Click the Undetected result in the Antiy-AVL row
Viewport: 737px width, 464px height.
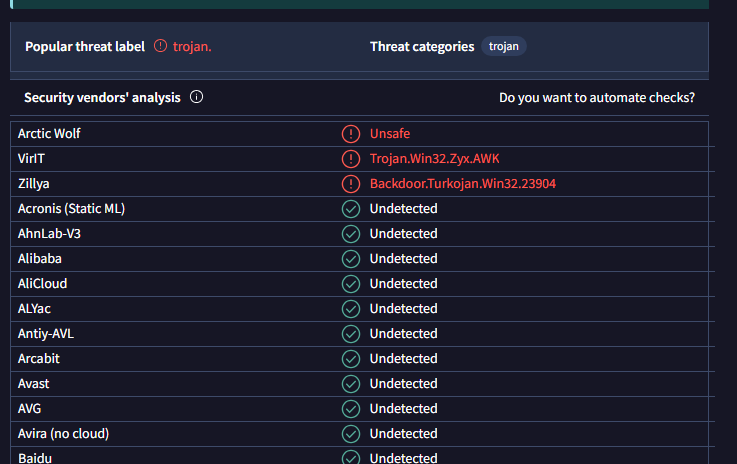403,333
